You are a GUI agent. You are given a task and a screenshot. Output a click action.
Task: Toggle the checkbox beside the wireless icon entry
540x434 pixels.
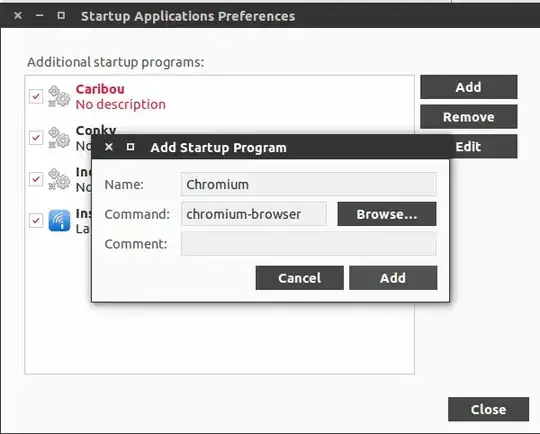coord(36,220)
